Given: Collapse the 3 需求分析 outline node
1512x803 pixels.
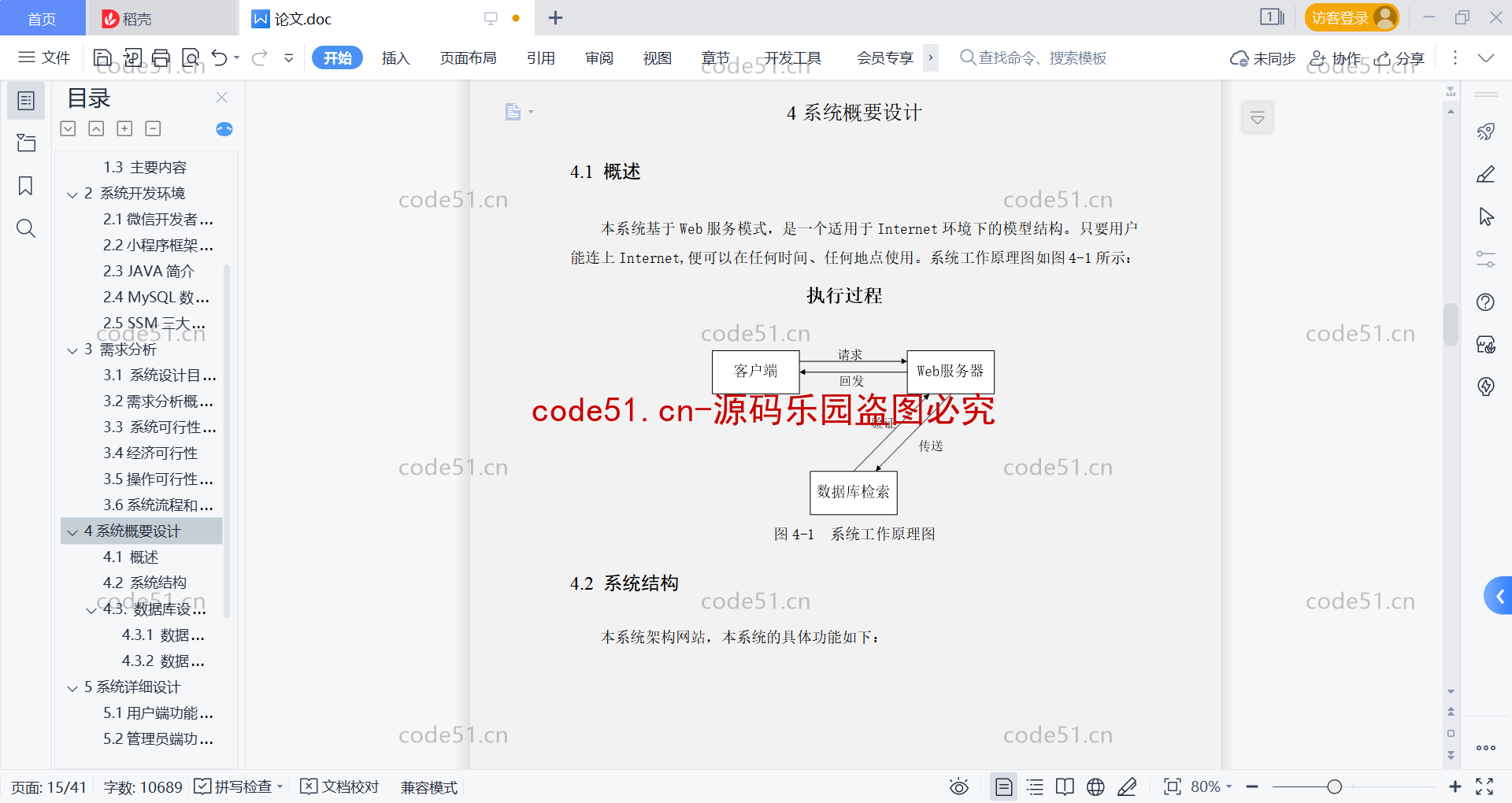Looking at the screenshot, I should click(x=72, y=350).
